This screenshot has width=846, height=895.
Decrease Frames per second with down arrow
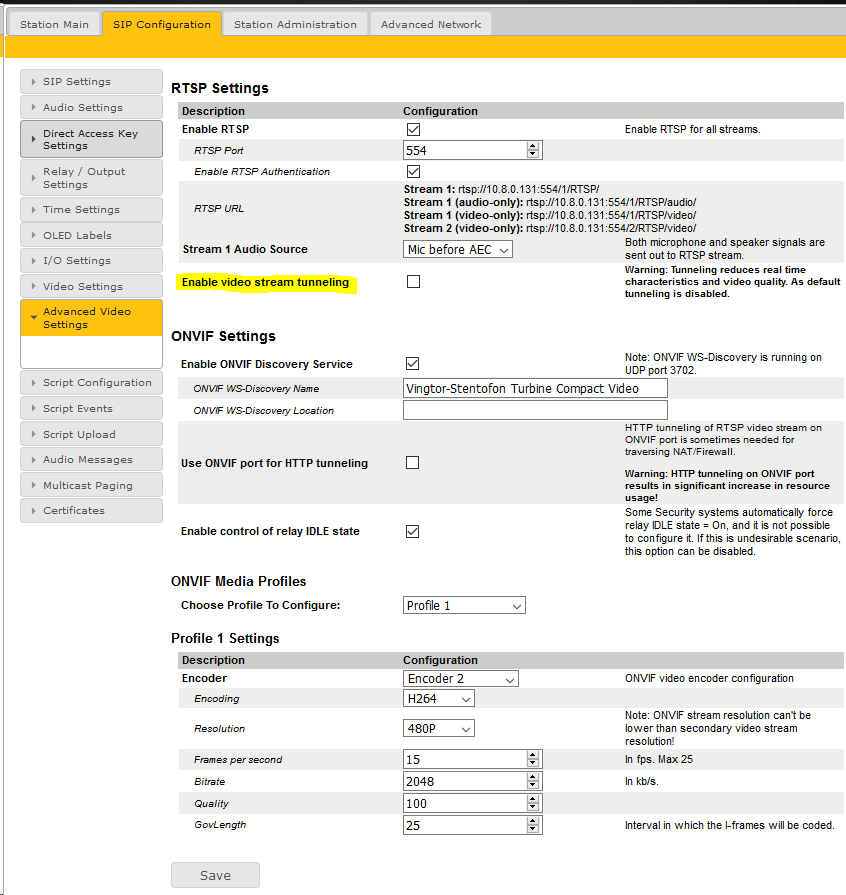click(533, 764)
